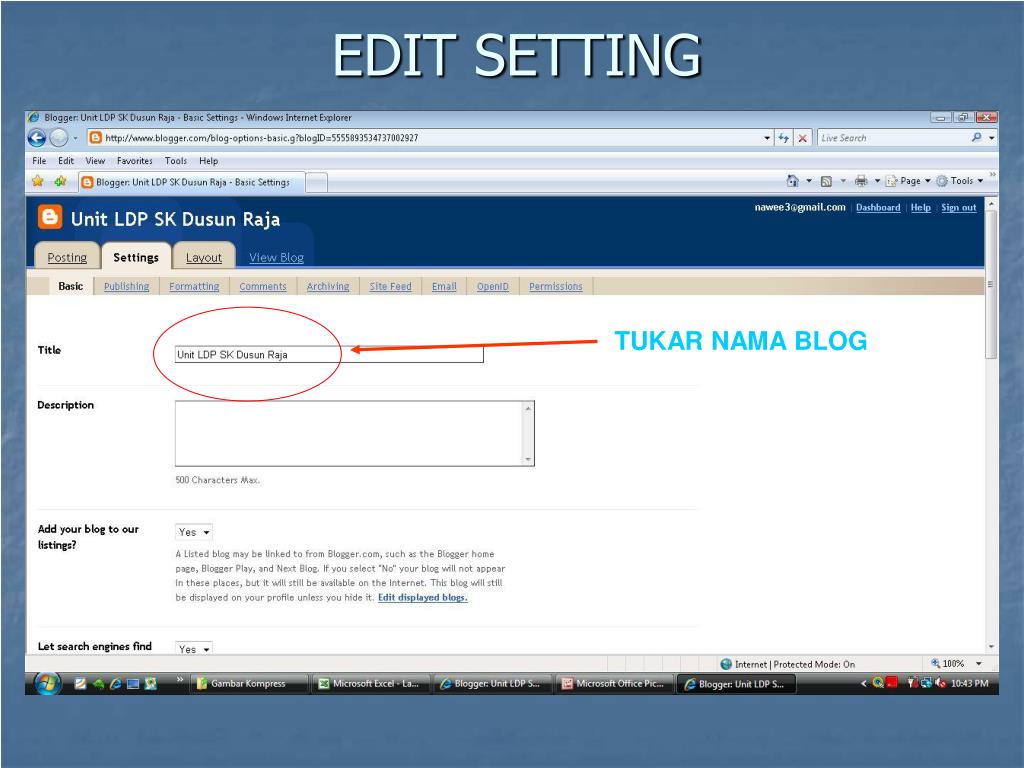Click the Help link near Sign out
The height and width of the screenshot is (768, 1024).
coord(921,208)
